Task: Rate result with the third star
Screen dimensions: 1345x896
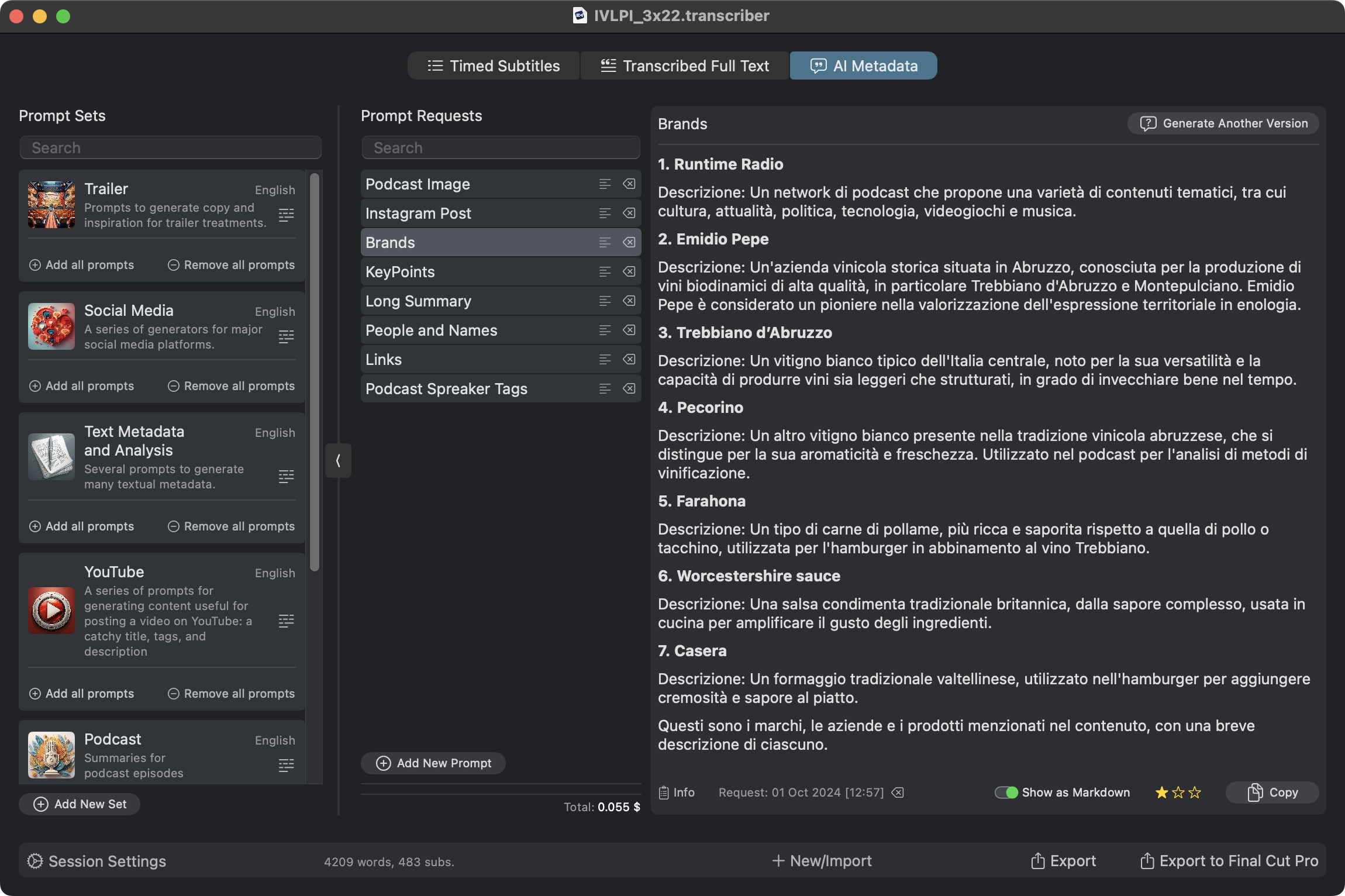Action: [1195, 792]
